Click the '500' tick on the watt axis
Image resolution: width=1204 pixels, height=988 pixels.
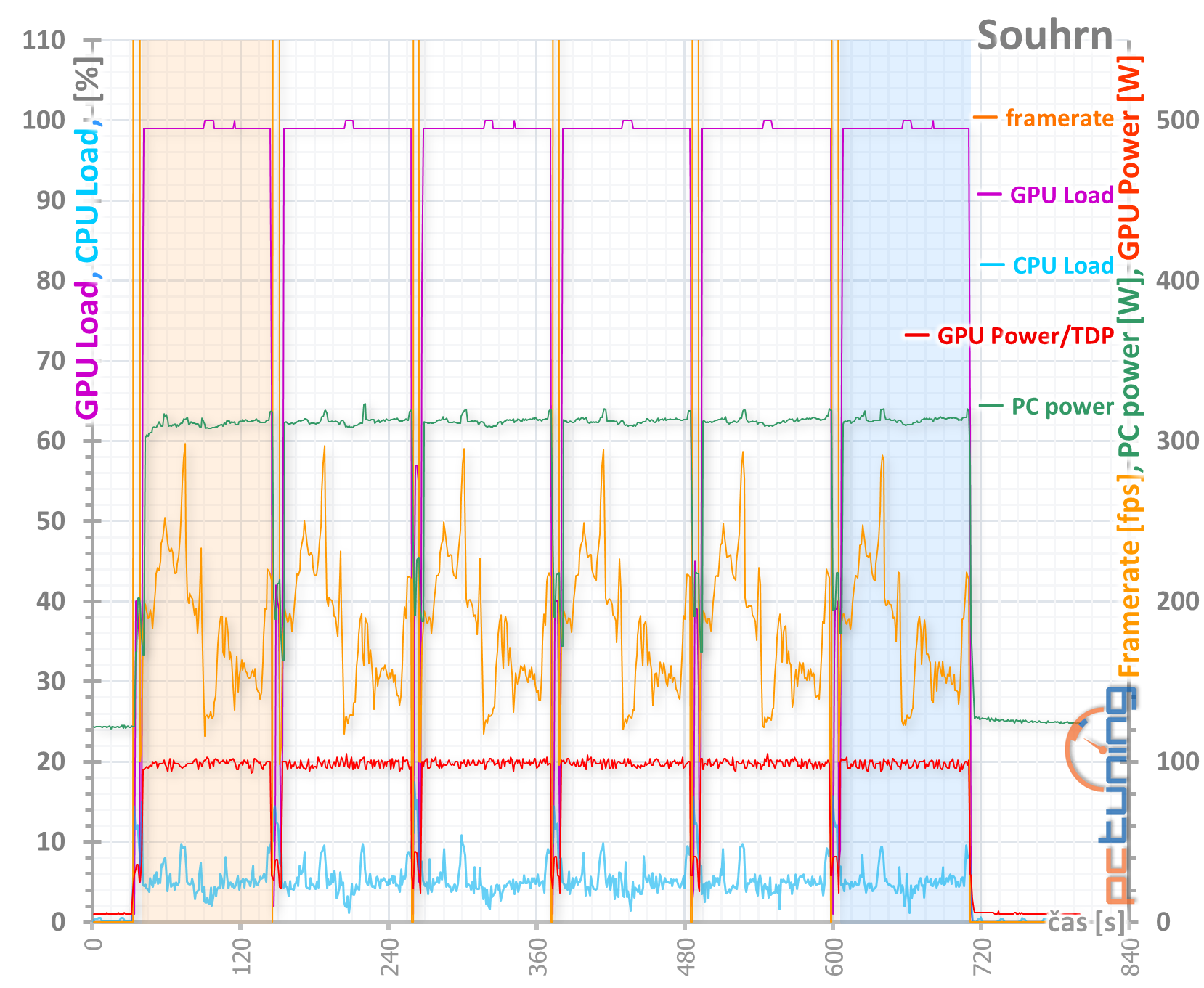click(1177, 120)
